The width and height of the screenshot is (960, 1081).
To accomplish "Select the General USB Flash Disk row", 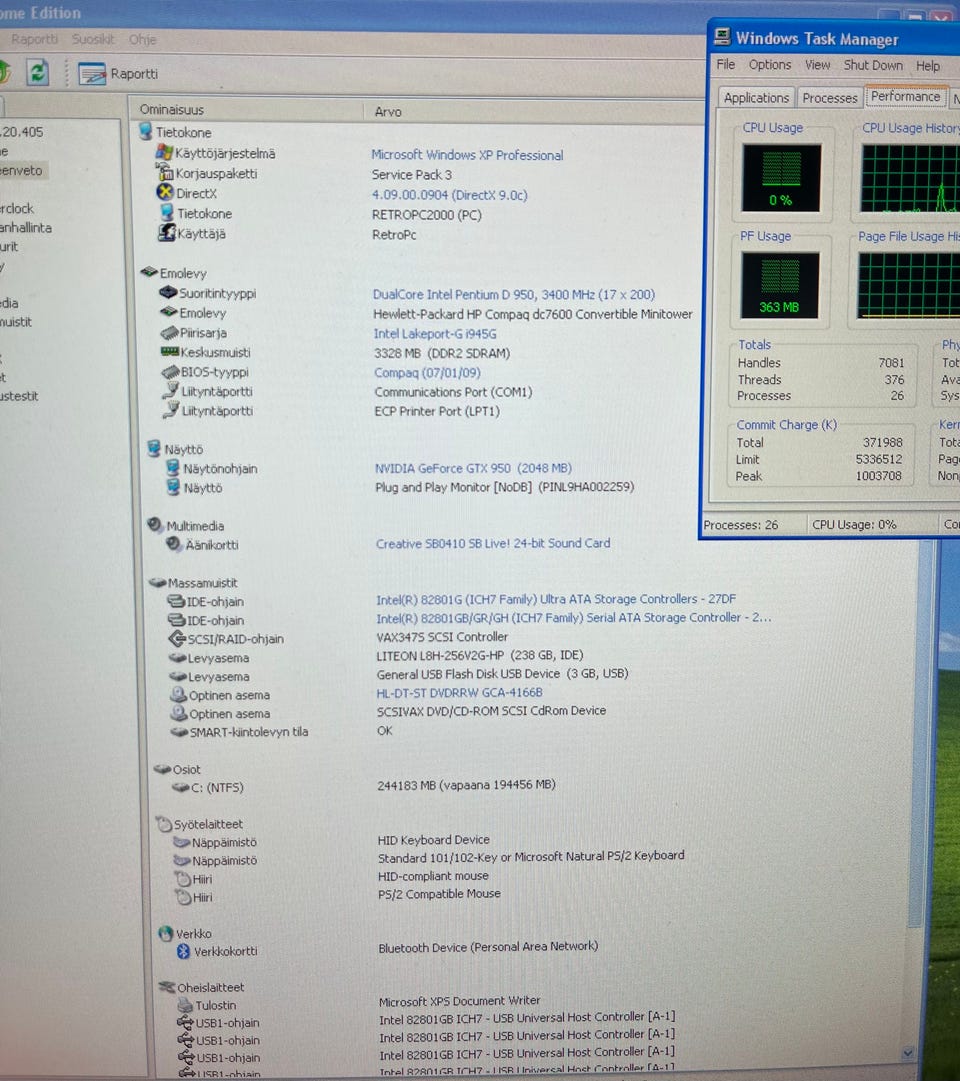I will pyautogui.click(x=502, y=674).
